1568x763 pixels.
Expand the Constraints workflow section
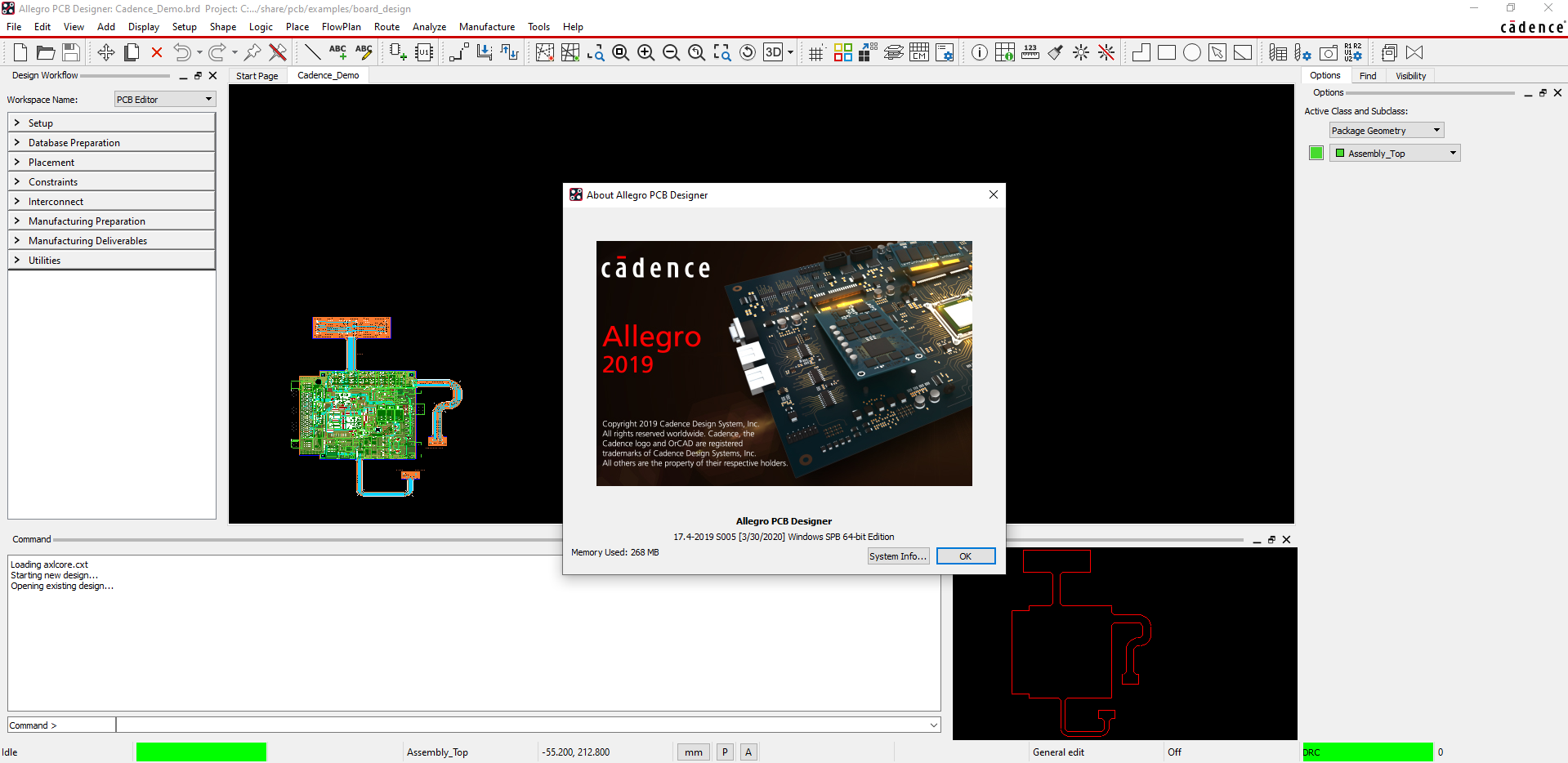click(x=111, y=182)
